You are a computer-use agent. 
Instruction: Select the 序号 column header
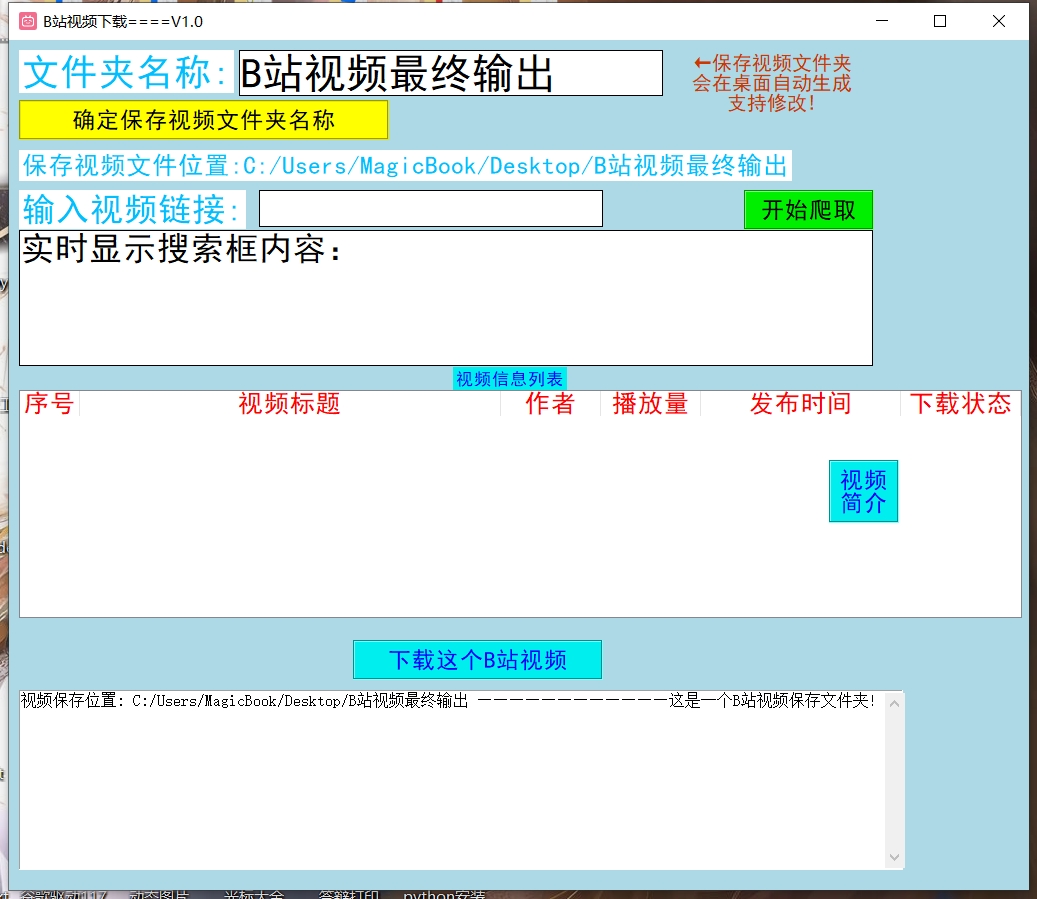tap(49, 403)
